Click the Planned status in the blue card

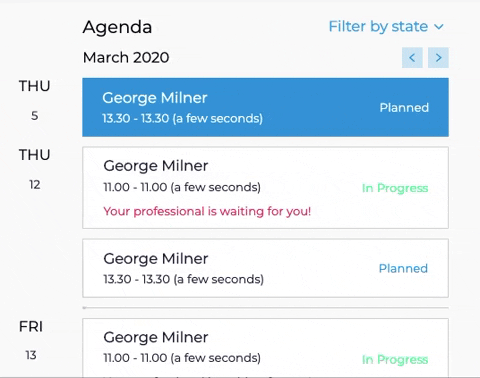[404, 108]
